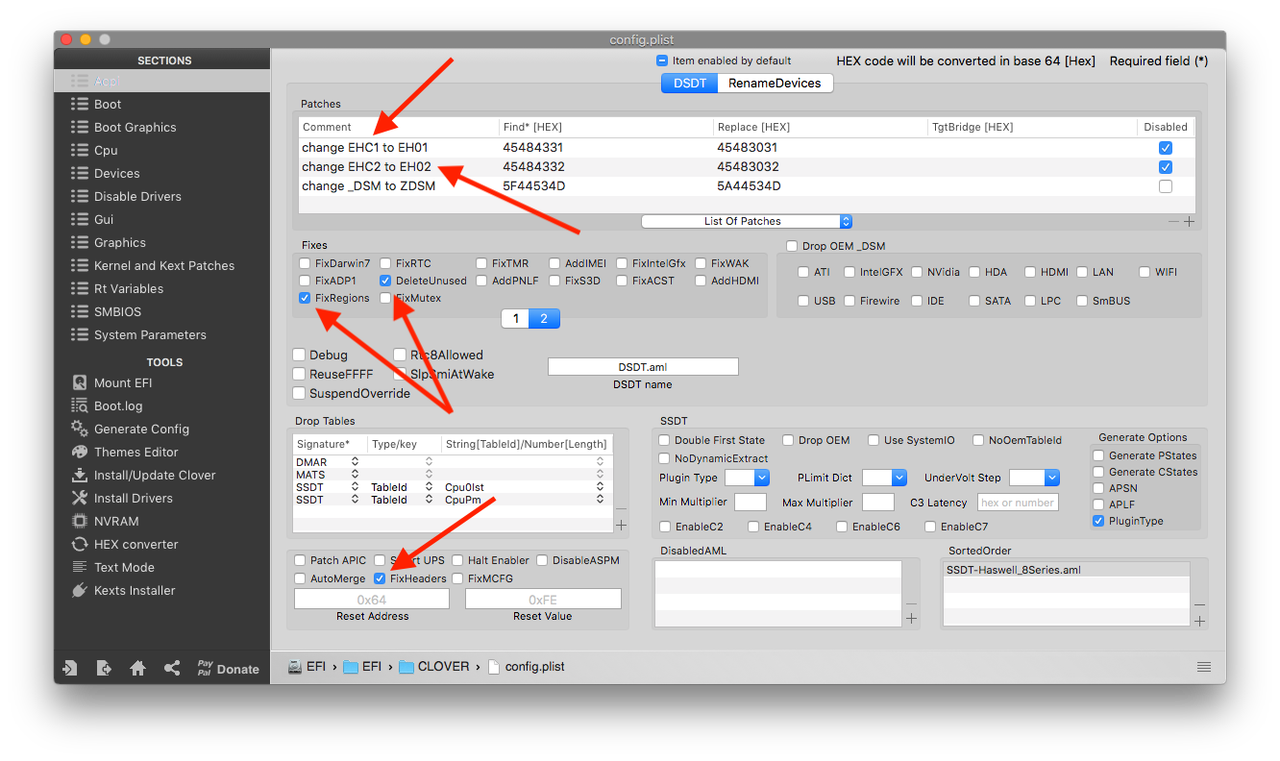Toggle the Generate PStates option
The height and width of the screenshot is (761, 1280).
tap(1099, 456)
